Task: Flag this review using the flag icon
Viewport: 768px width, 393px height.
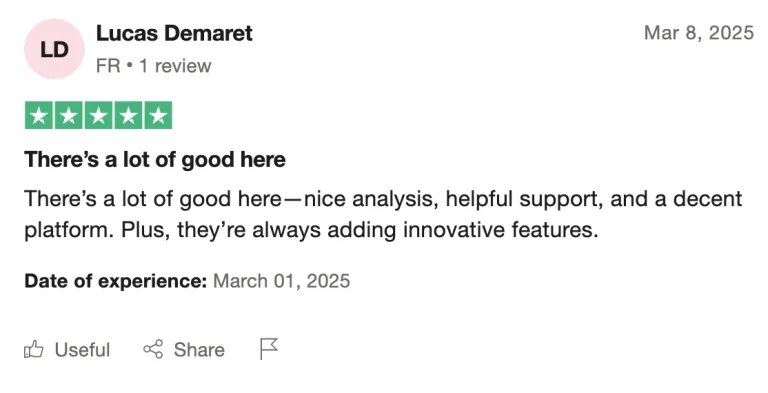Action: click(x=268, y=348)
